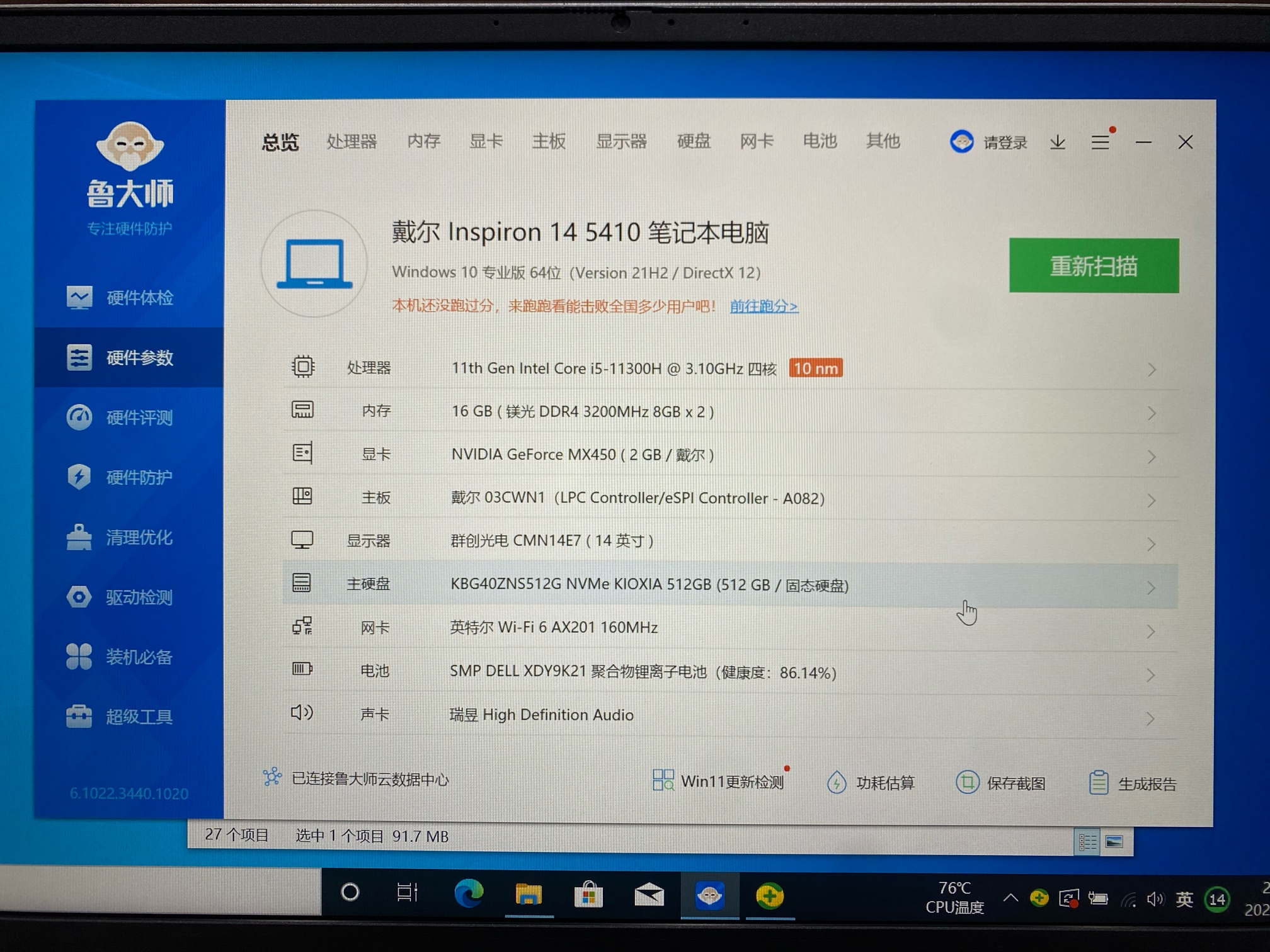Open 硬件体检 in the sidebar
Image resolution: width=1270 pixels, height=952 pixels.
coord(139,298)
